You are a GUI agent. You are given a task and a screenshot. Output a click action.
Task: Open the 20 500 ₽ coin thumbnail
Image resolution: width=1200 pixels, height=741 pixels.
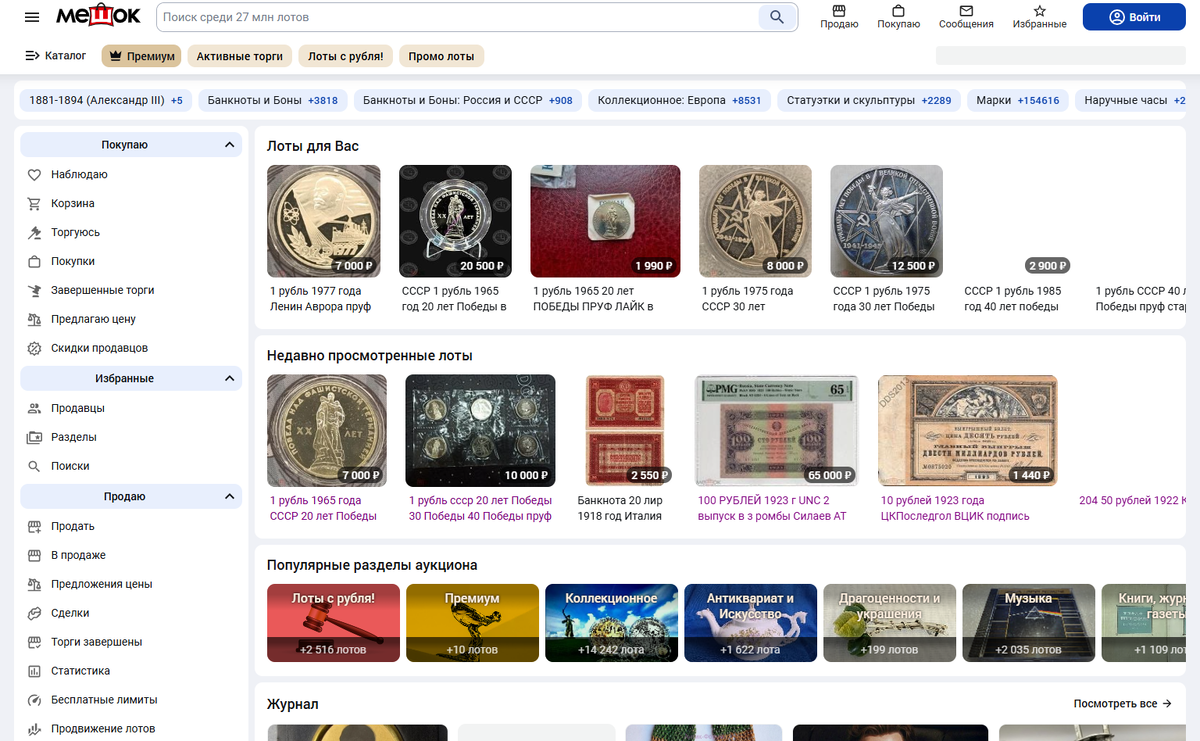coord(455,221)
